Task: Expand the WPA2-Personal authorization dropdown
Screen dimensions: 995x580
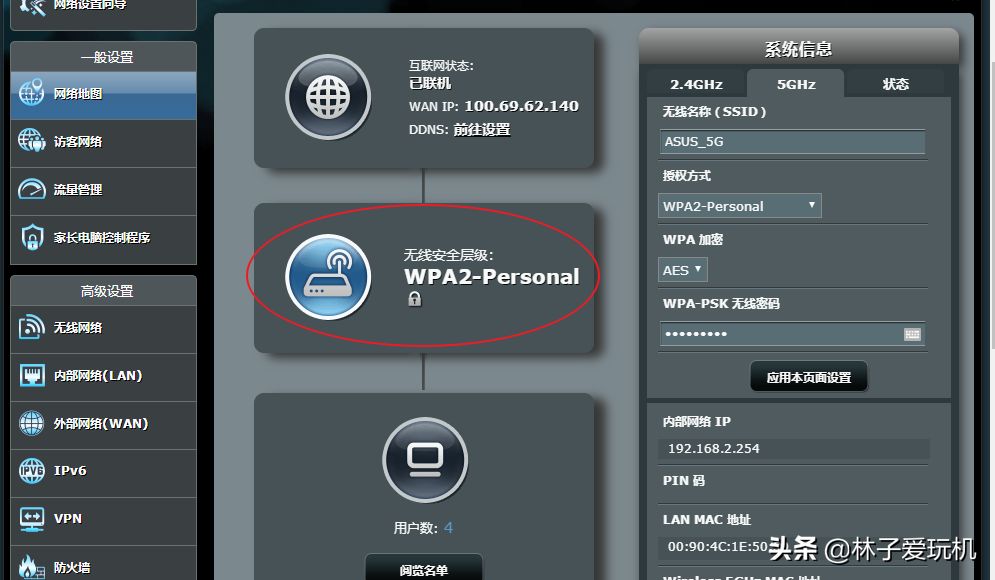Action: pyautogui.click(x=740, y=206)
